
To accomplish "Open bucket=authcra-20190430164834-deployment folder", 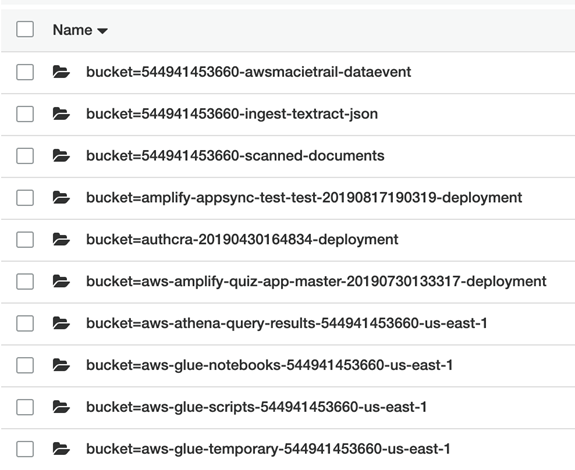I will 242,240.
